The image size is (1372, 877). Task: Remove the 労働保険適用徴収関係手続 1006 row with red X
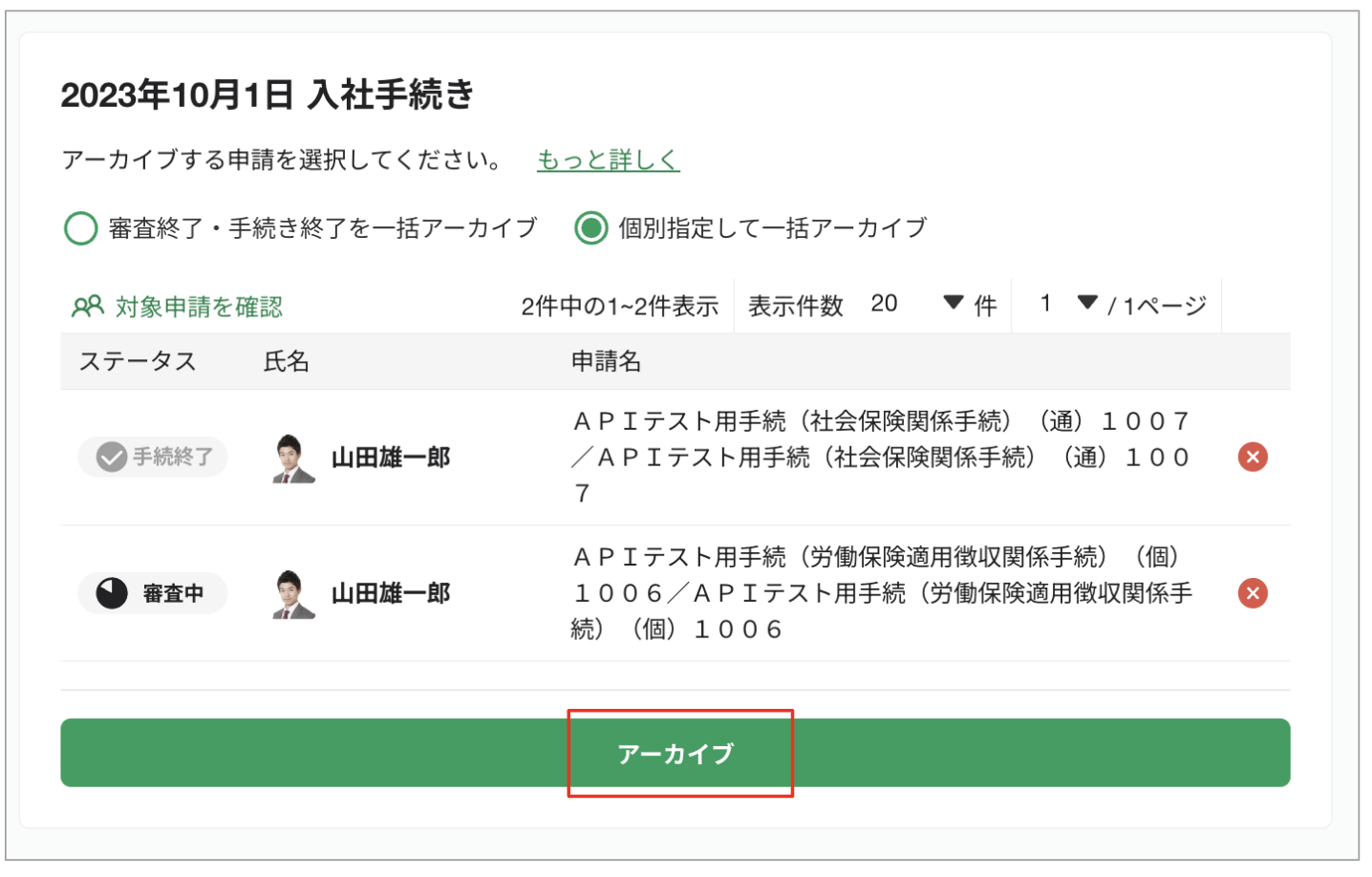1253,593
